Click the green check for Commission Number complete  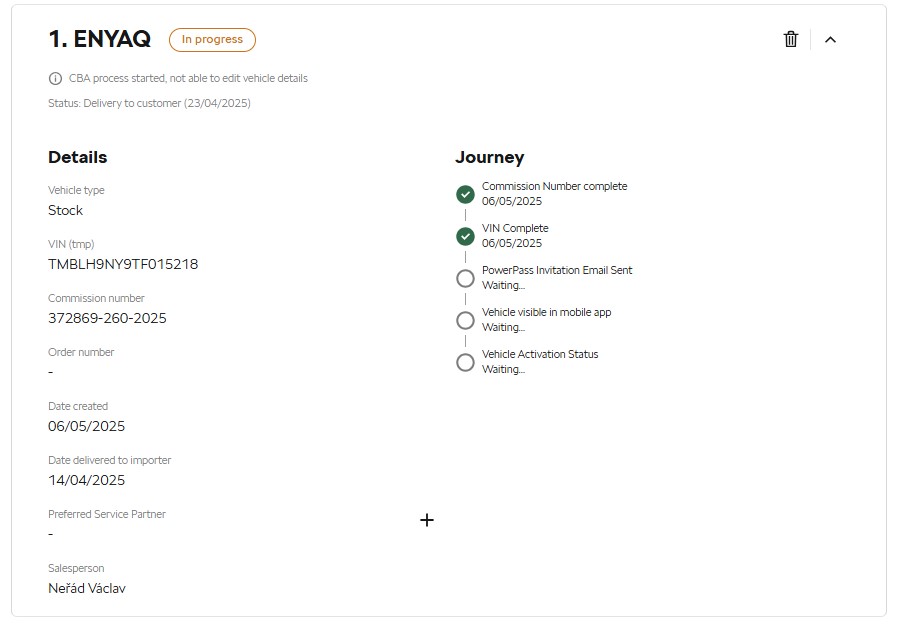(465, 195)
